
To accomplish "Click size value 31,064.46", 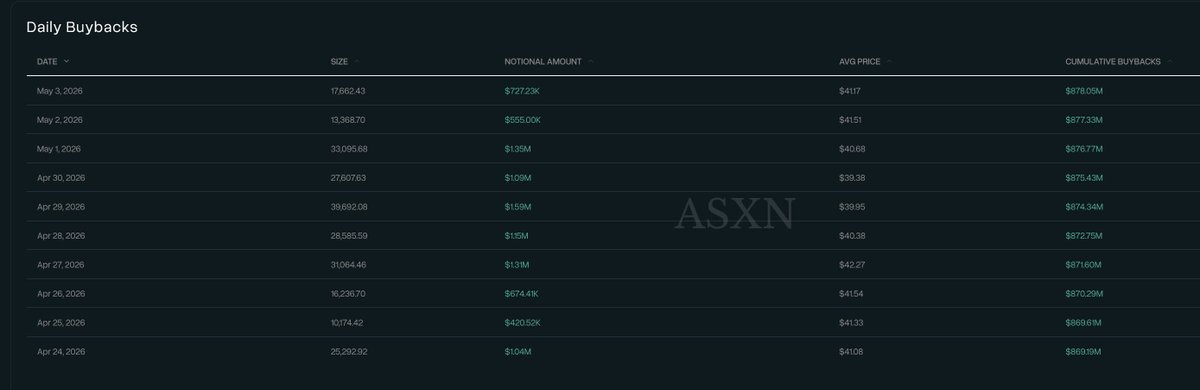I will 349,265.
